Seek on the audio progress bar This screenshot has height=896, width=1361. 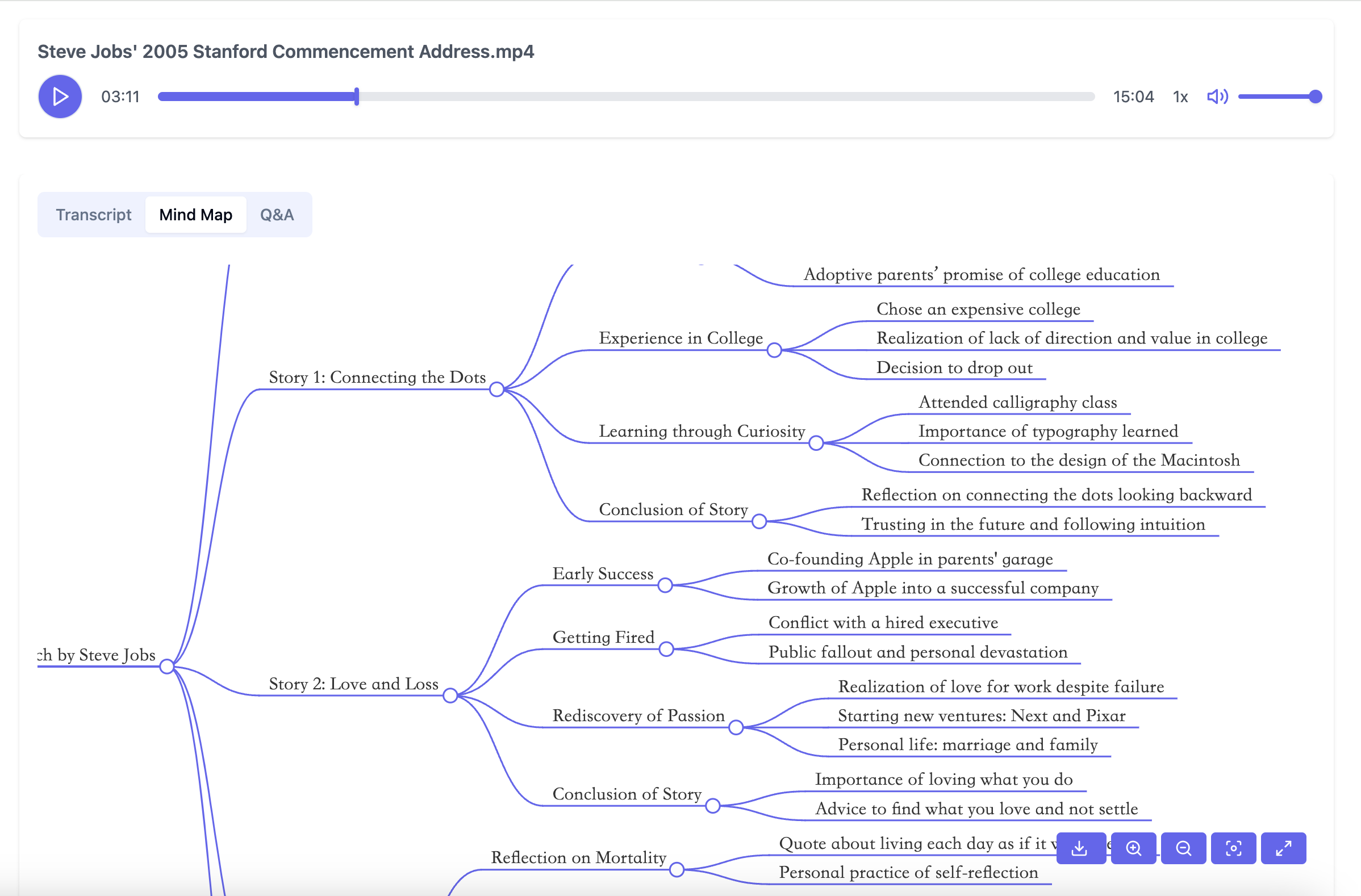click(x=629, y=97)
